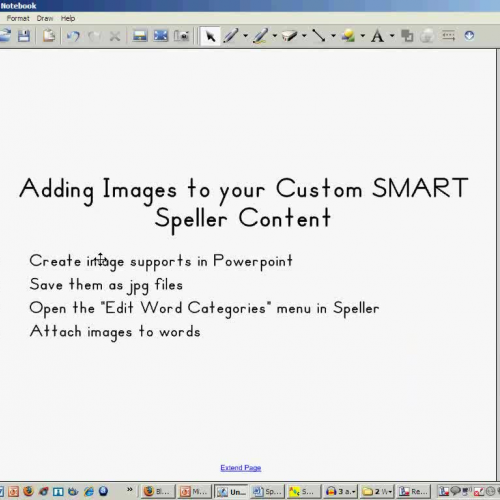Click the red-and-white icon in system tray
500x500 pixels.
(479, 491)
